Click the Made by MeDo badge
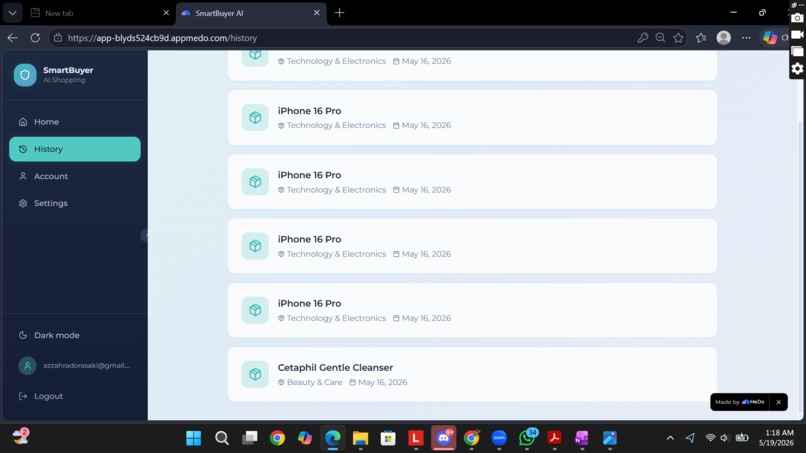The width and height of the screenshot is (806, 453). pos(740,402)
